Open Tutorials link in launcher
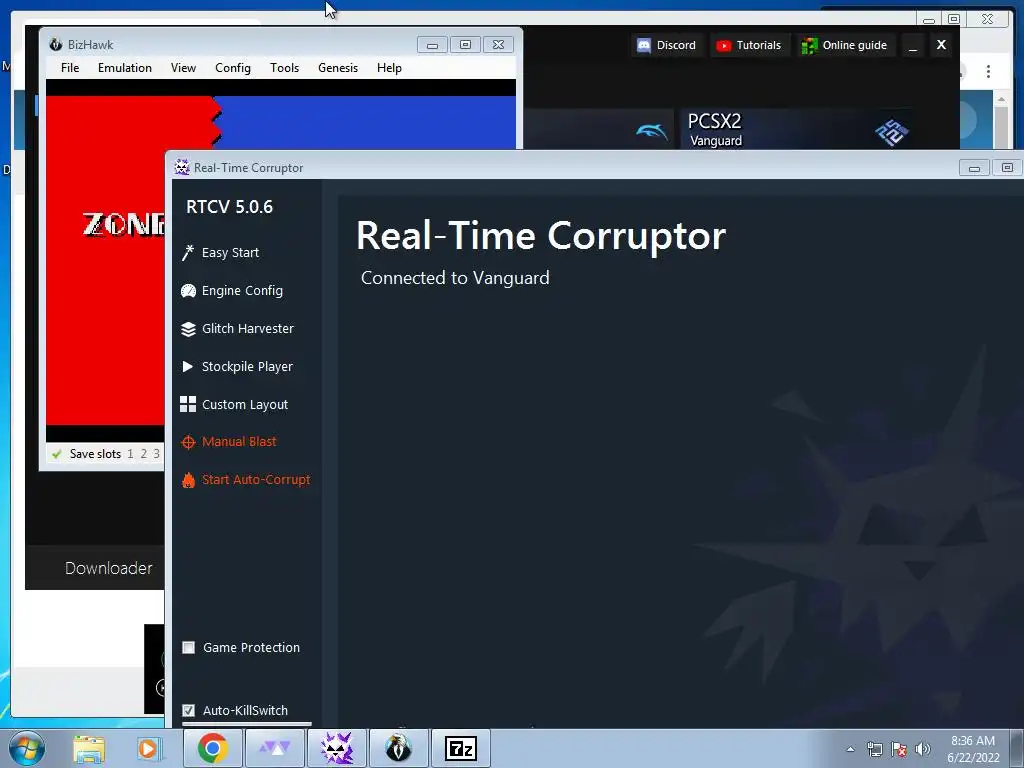 click(749, 45)
